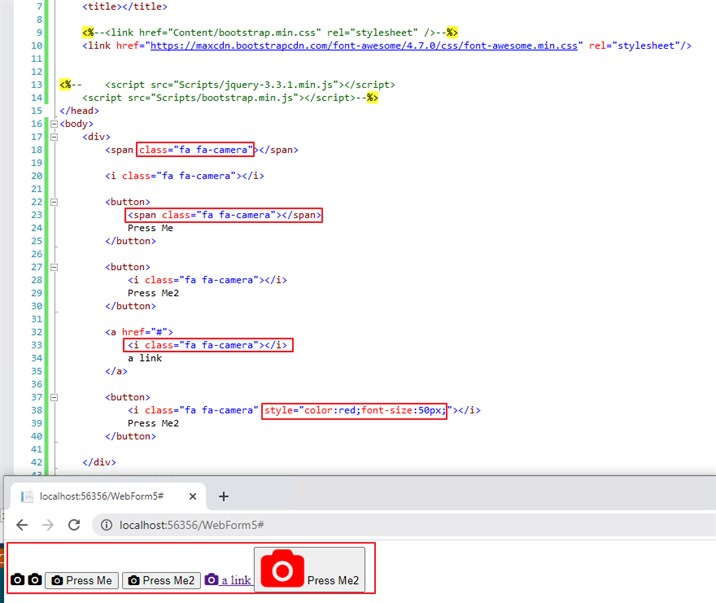Click 'Press Me2' code text on line 39
The height and width of the screenshot is (603, 716).
[x=153, y=423]
